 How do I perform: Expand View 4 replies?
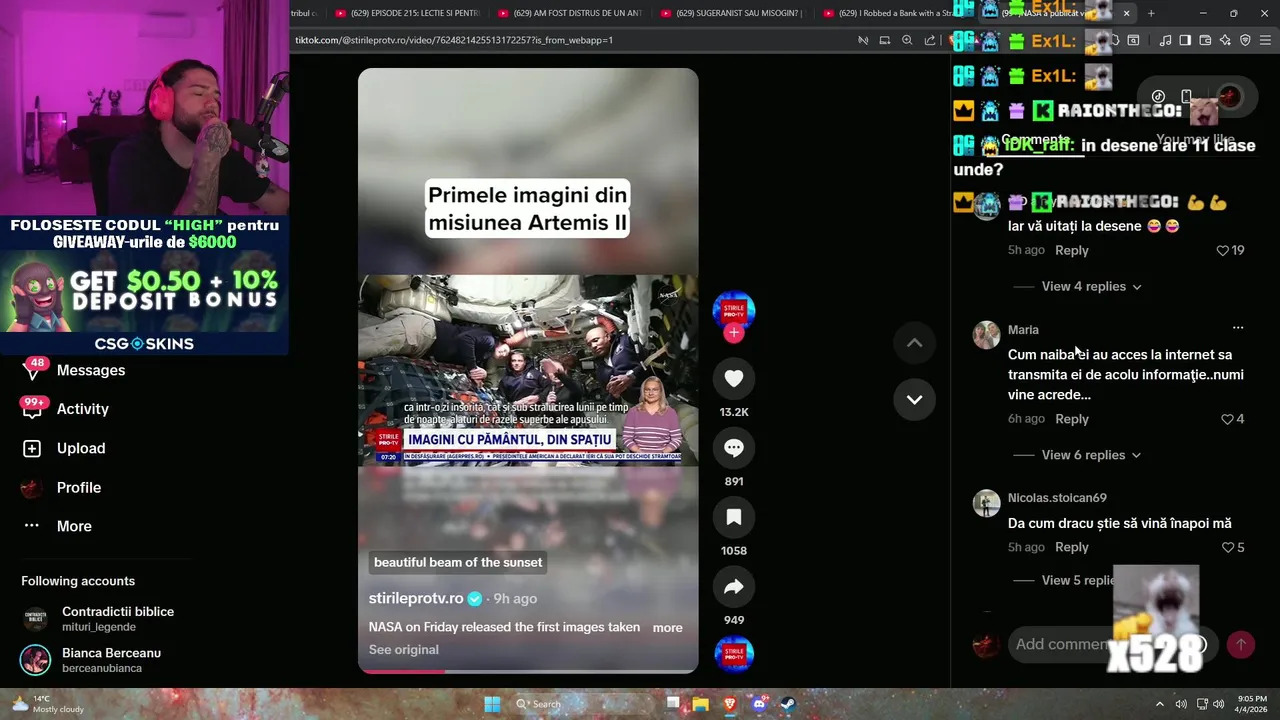pyautogui.click(x=1091, y=286)
